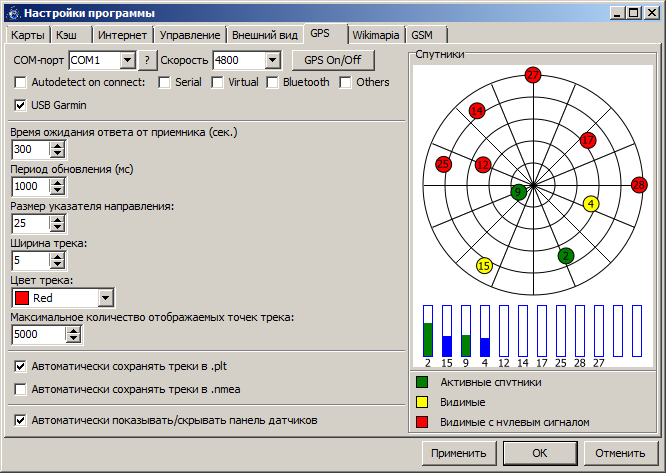Image resolution: width=666 pixels, height=473 pixels.
Task: Click green satellite 2 marker
Action: pyautogui.click(x=566, y=256)
